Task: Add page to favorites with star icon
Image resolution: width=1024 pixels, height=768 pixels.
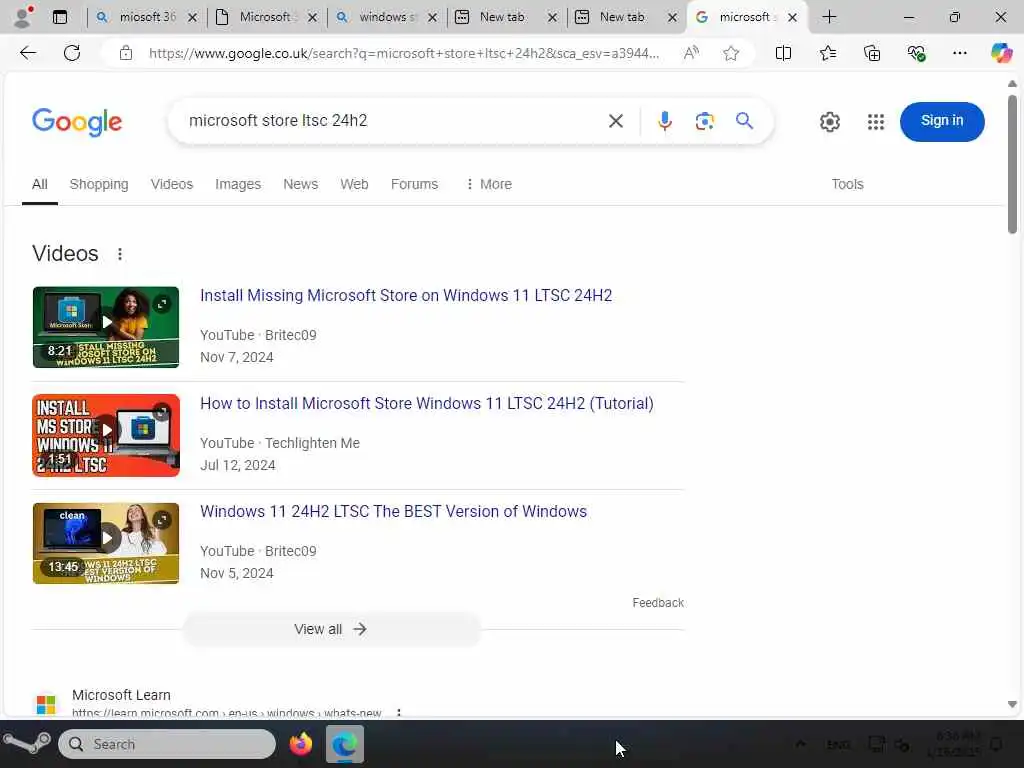Action: [x=731, y=53]
